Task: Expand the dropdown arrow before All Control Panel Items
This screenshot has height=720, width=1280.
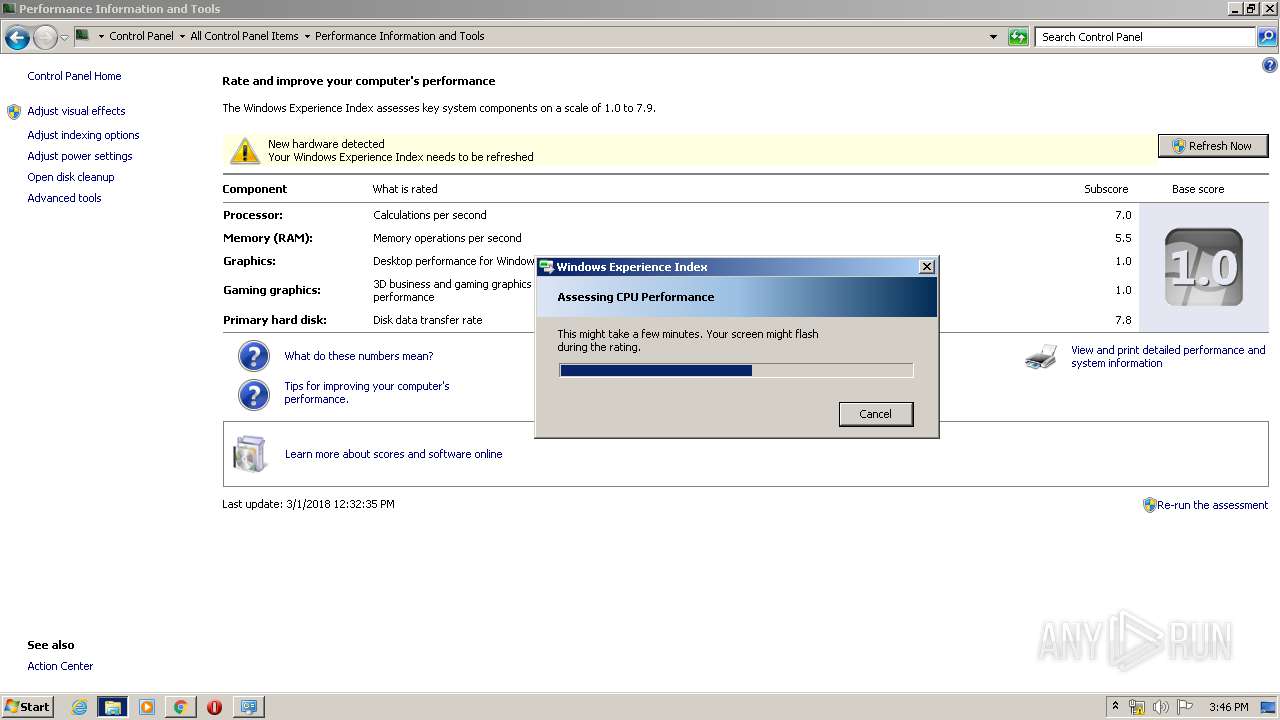Action: [x=182, y=37]
